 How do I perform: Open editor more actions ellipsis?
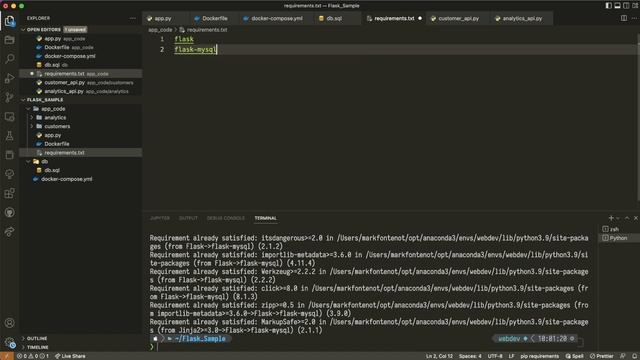634,18
